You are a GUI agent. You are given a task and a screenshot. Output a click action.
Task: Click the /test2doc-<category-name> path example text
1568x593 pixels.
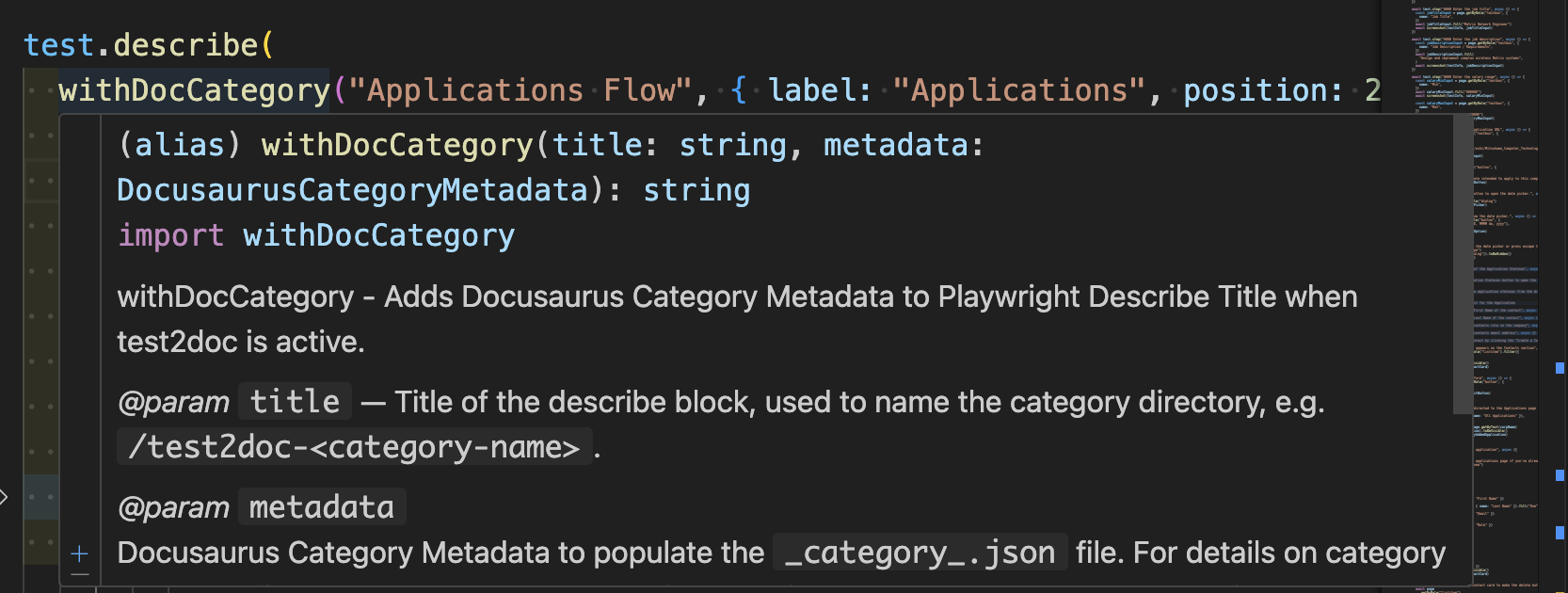(x=353, y=446)
